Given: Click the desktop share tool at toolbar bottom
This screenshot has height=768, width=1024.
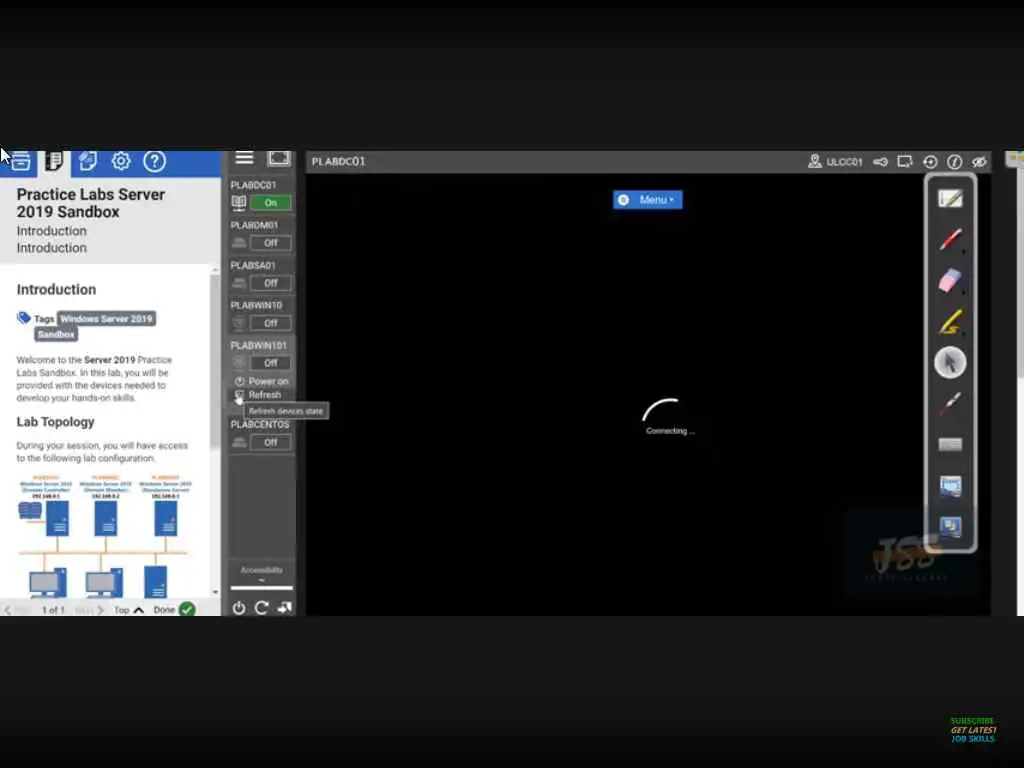Looking at the screenshot, I should pyautogui.click(x=950, y=527).
